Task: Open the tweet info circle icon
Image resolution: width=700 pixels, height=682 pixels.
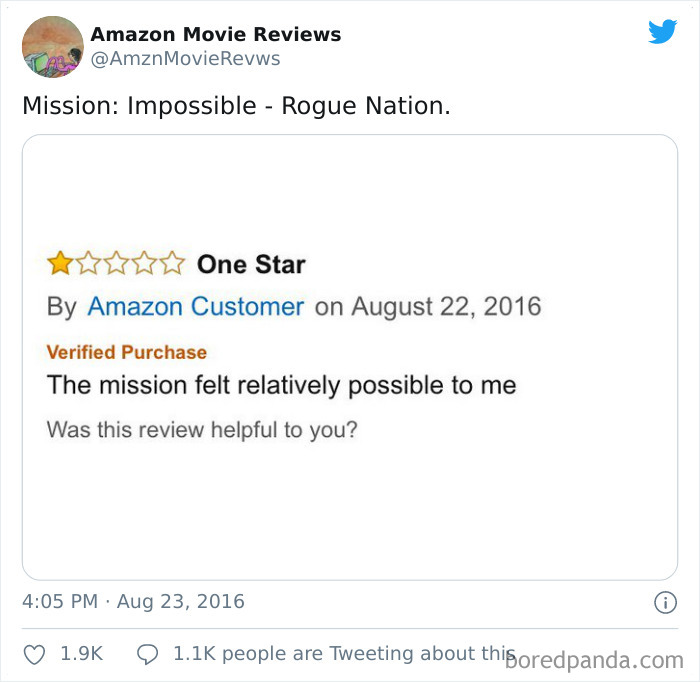Action: [665, 603]
